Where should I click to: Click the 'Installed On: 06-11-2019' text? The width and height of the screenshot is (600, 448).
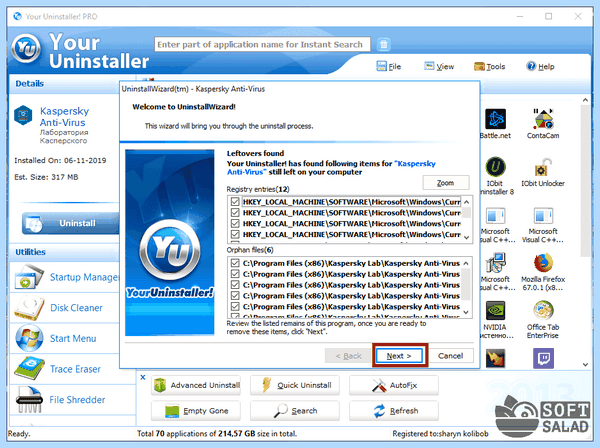point(60,160)
